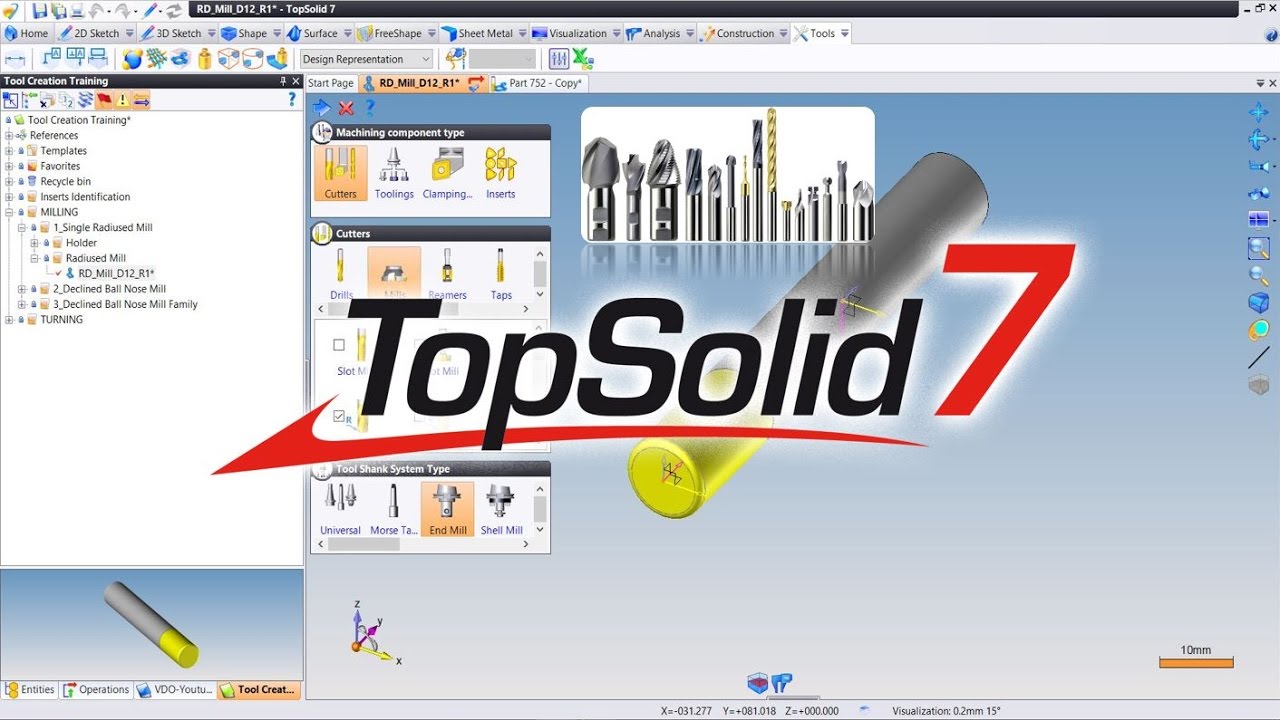Click the zoom magnifier icon on right toolbar
This screenshot has height=720, width=1280.
1259,275
